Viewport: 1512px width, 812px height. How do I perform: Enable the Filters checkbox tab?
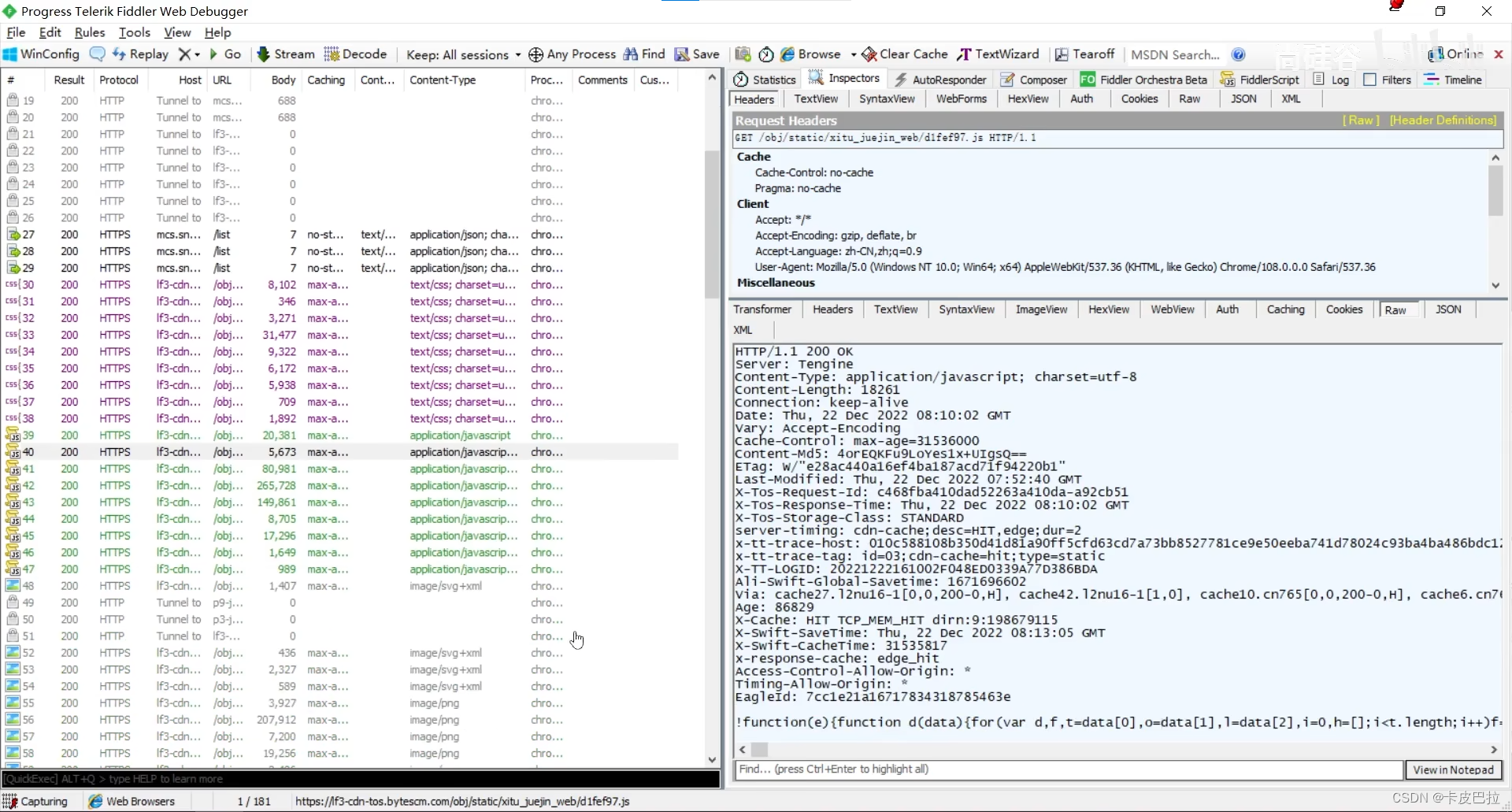click(1387, 80)
